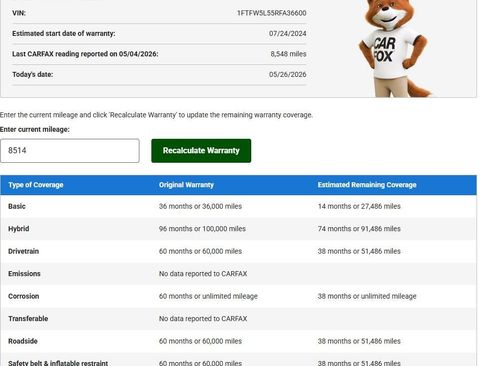Click '74 months or 91,486 miles' cell
This screenshot has height=366, width=488.
[359, 229]
